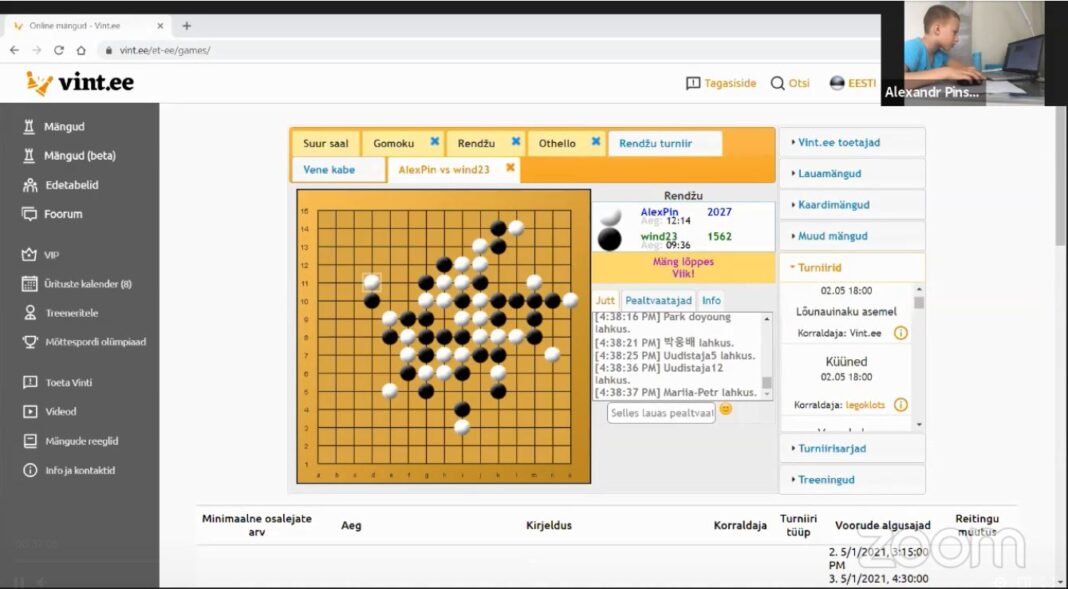Image resolution: width=1068 pixels, height=589 pixels.
Task: Close the AlexPin vs wind23 tab
Action: [x=510, y=168]
